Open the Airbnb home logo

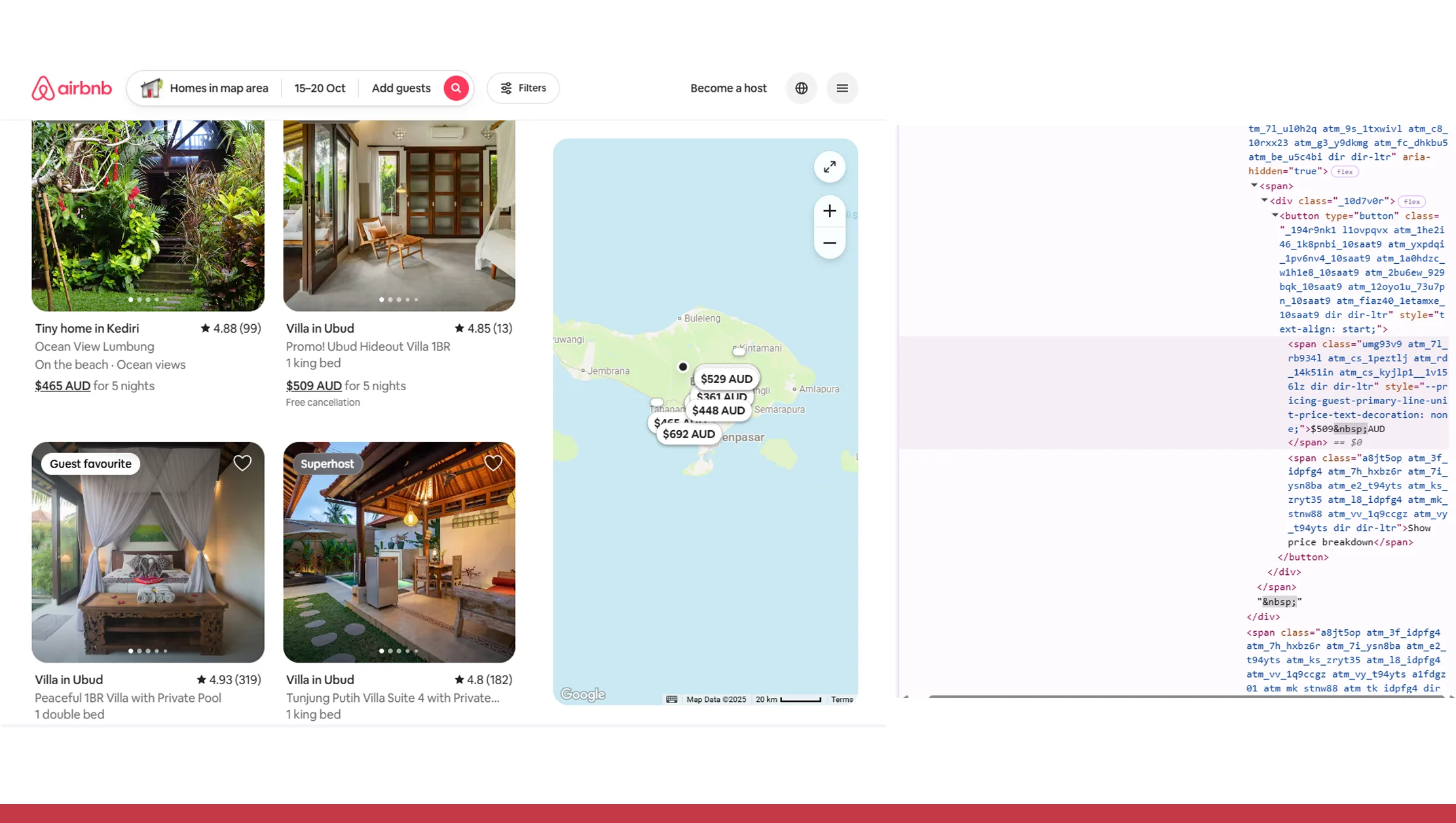pos(71,88)
